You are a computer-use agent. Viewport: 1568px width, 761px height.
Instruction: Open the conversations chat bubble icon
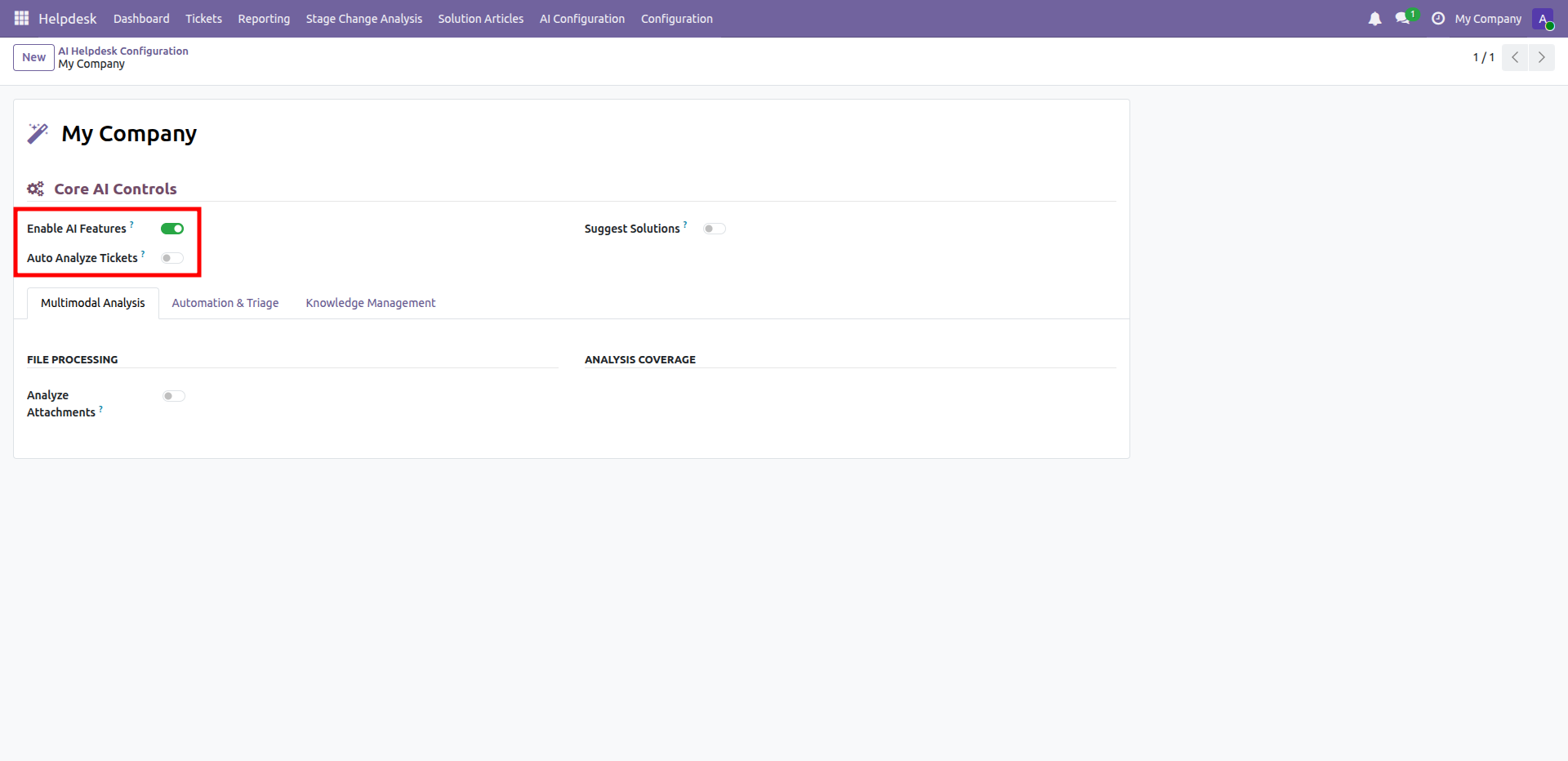point(1403,18)
